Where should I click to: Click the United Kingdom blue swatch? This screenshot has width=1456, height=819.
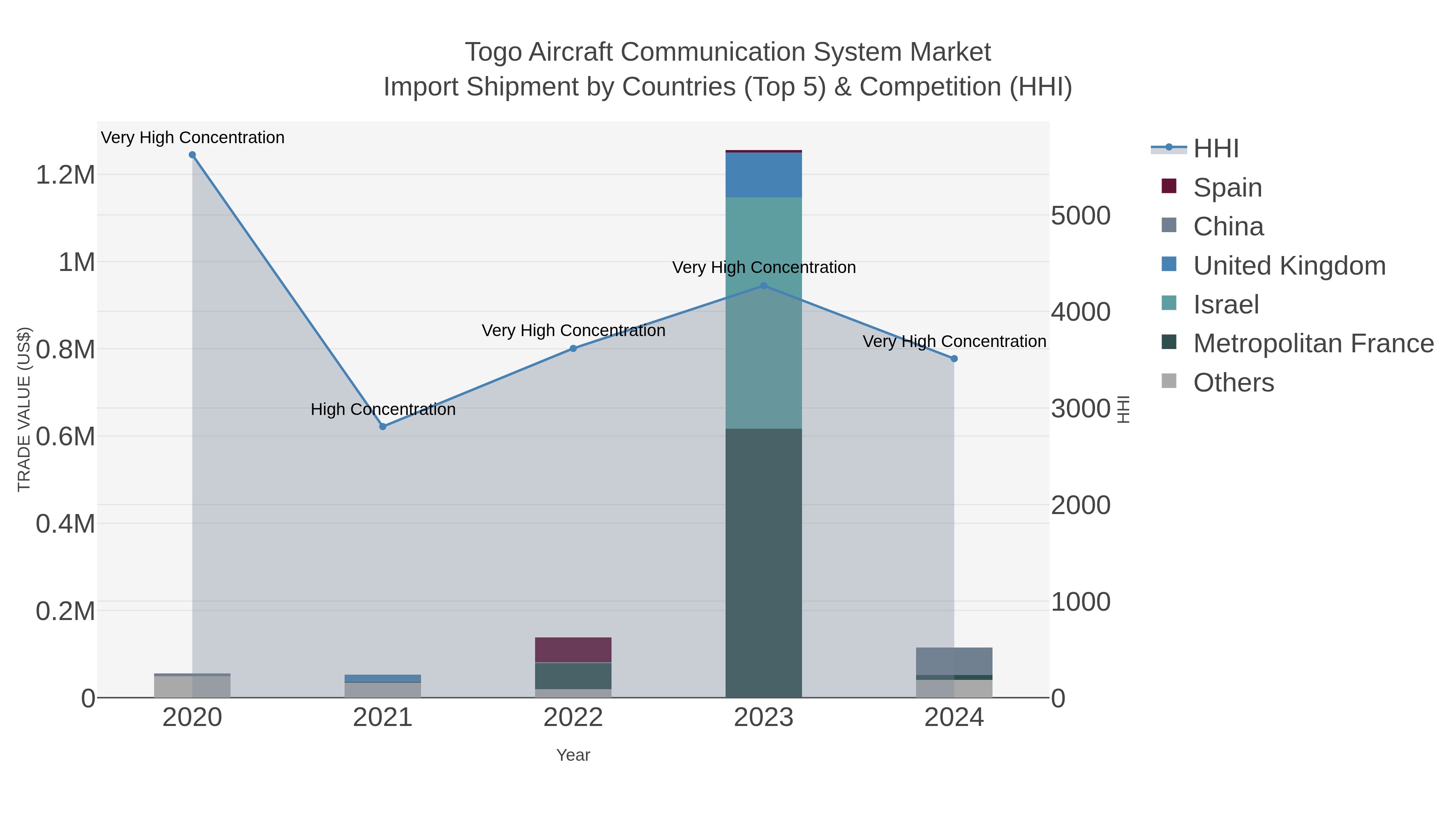click(x=1169, y=264)
